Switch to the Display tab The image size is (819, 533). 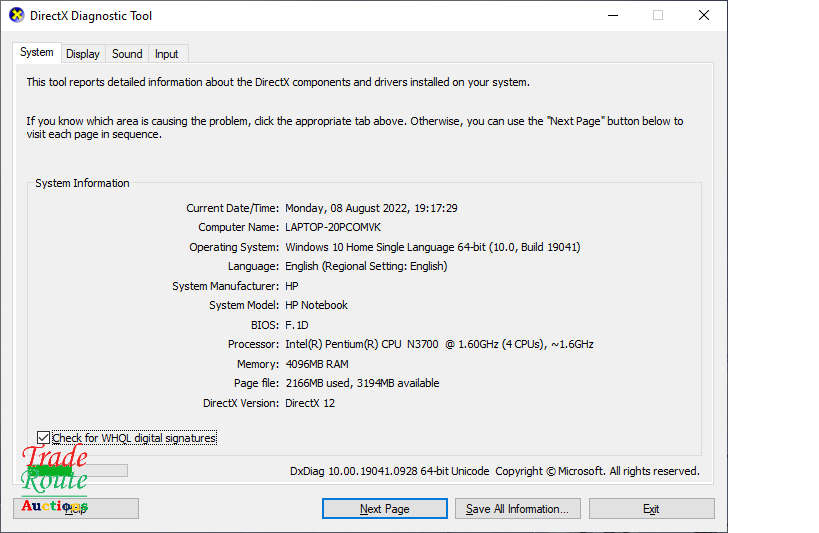point(83,54)
